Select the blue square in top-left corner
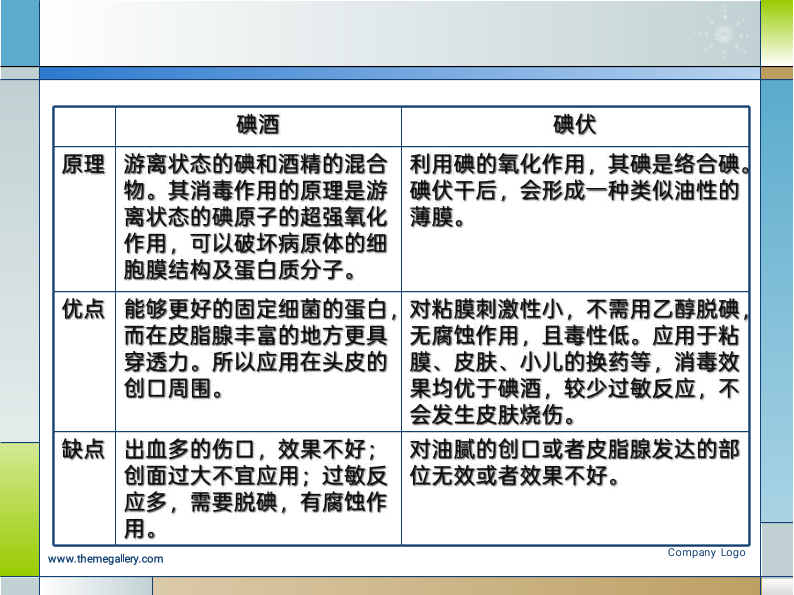Viewport: 794px width, 595px height. 19,33
